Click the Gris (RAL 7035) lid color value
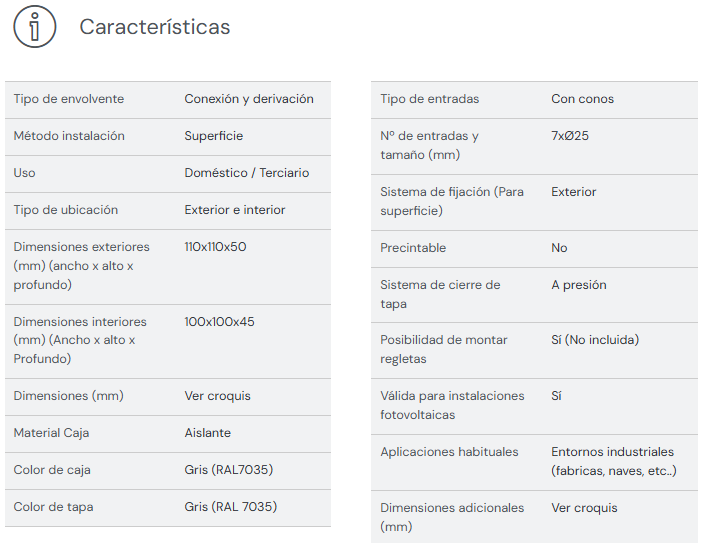 click(x=231, y=507)
